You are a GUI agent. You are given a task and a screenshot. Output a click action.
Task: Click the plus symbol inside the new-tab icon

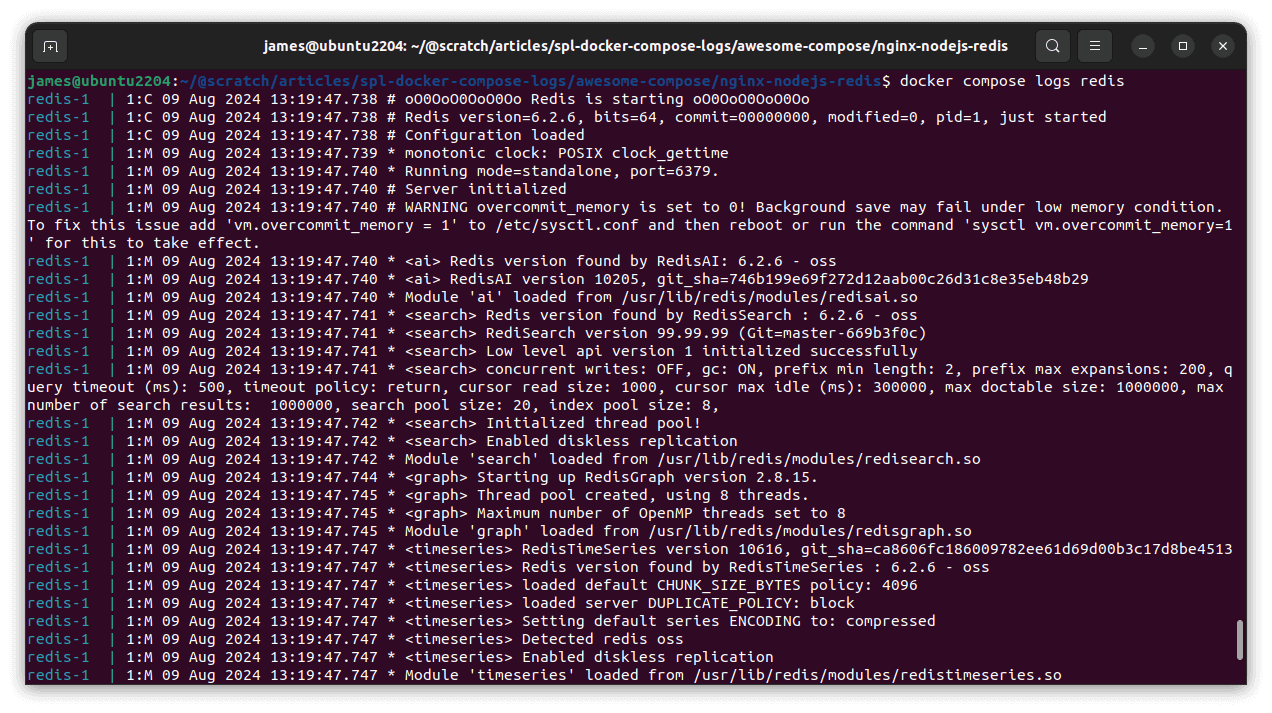pos(50,46)
